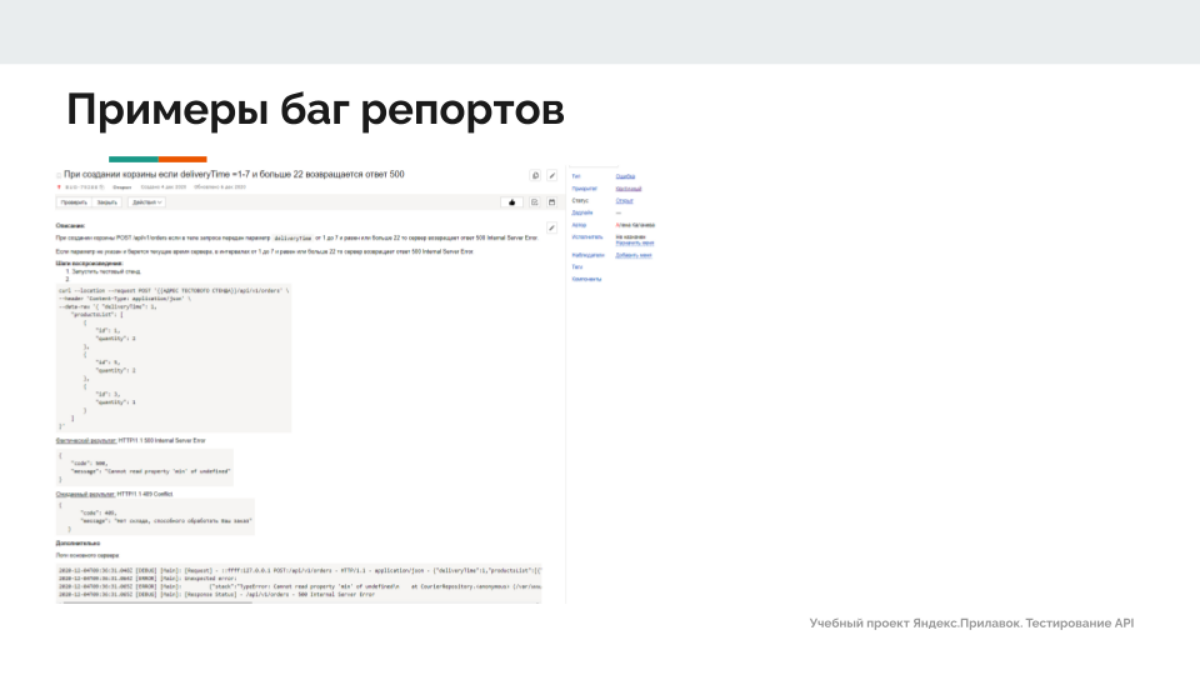Click the pencil edit icon next to title
The width and height of the screenshot is (1200, 675).
pyautogui.click(x=551, y=176)
